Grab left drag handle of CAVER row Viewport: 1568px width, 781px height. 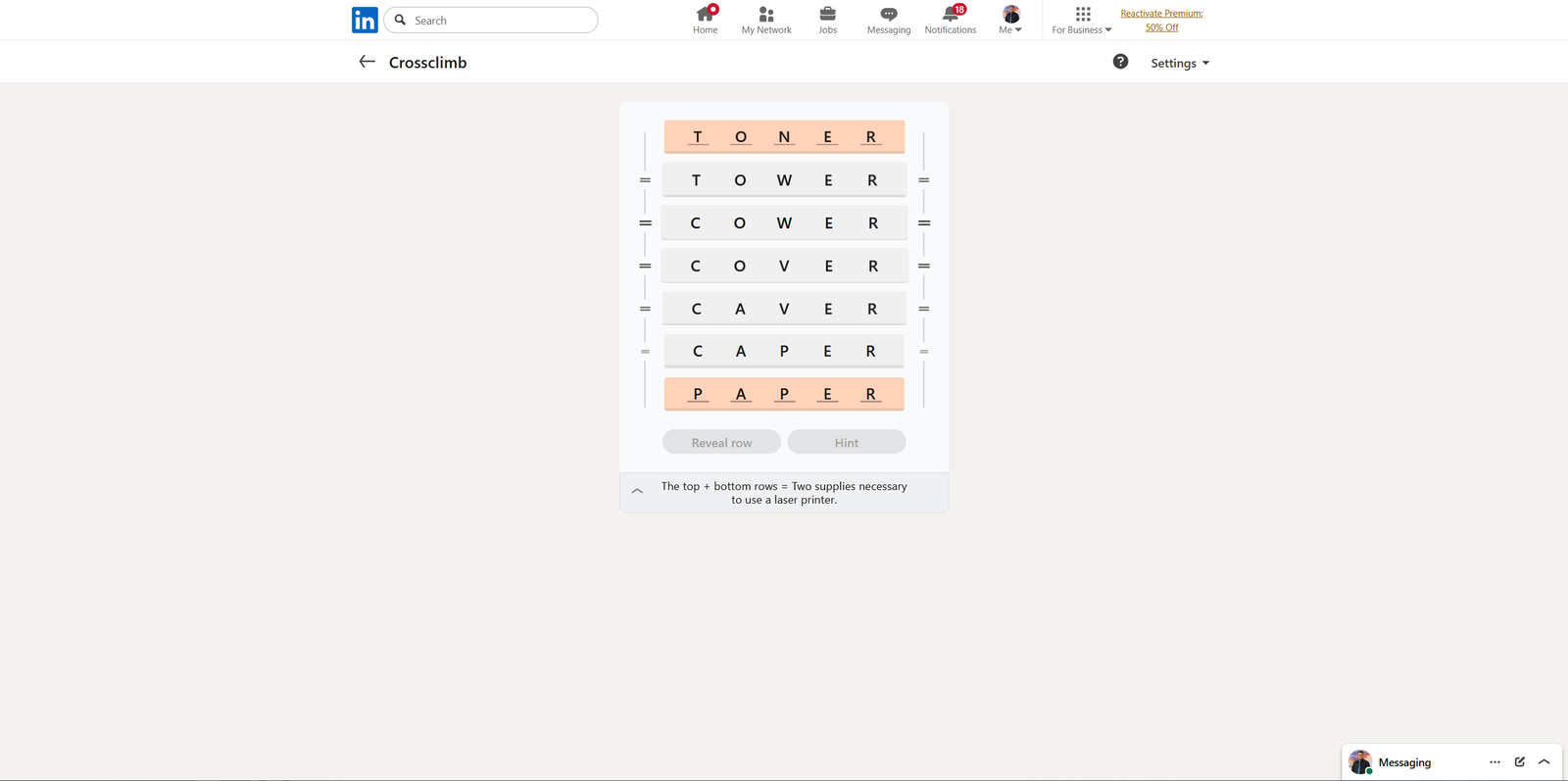click(x=645, y=309)
